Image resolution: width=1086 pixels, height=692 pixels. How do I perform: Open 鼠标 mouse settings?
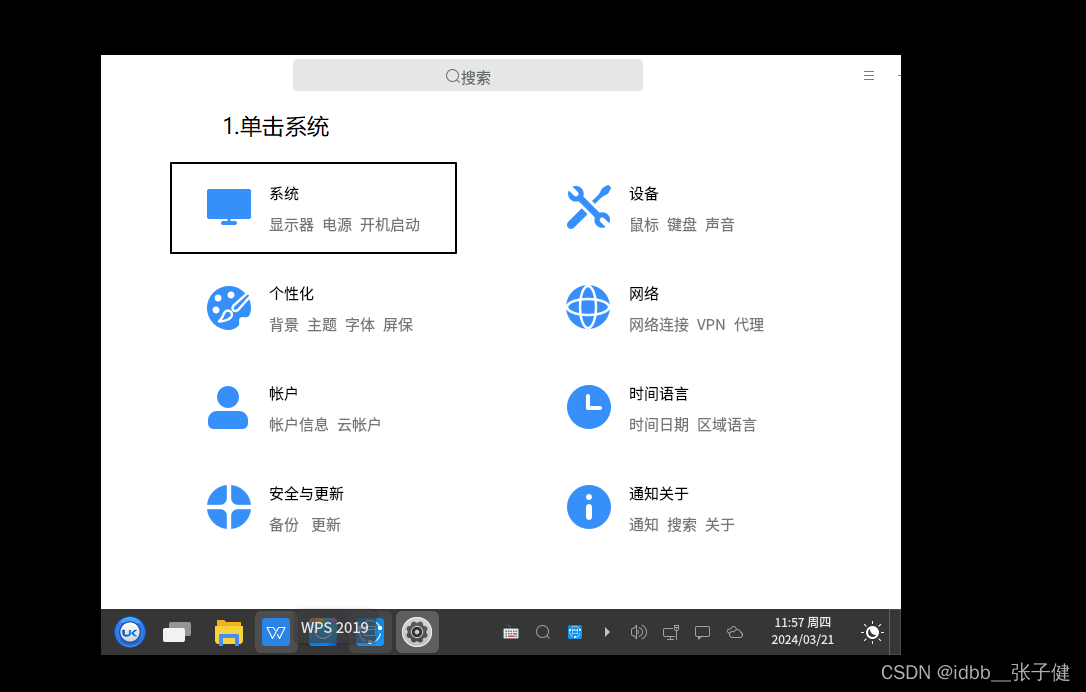[644, 225]
